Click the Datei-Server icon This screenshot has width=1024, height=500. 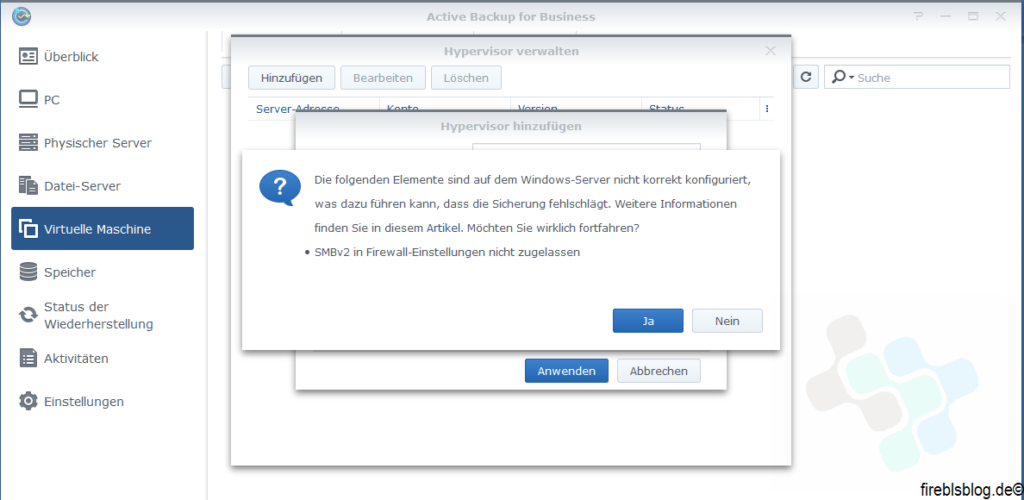tap(28, 185)
